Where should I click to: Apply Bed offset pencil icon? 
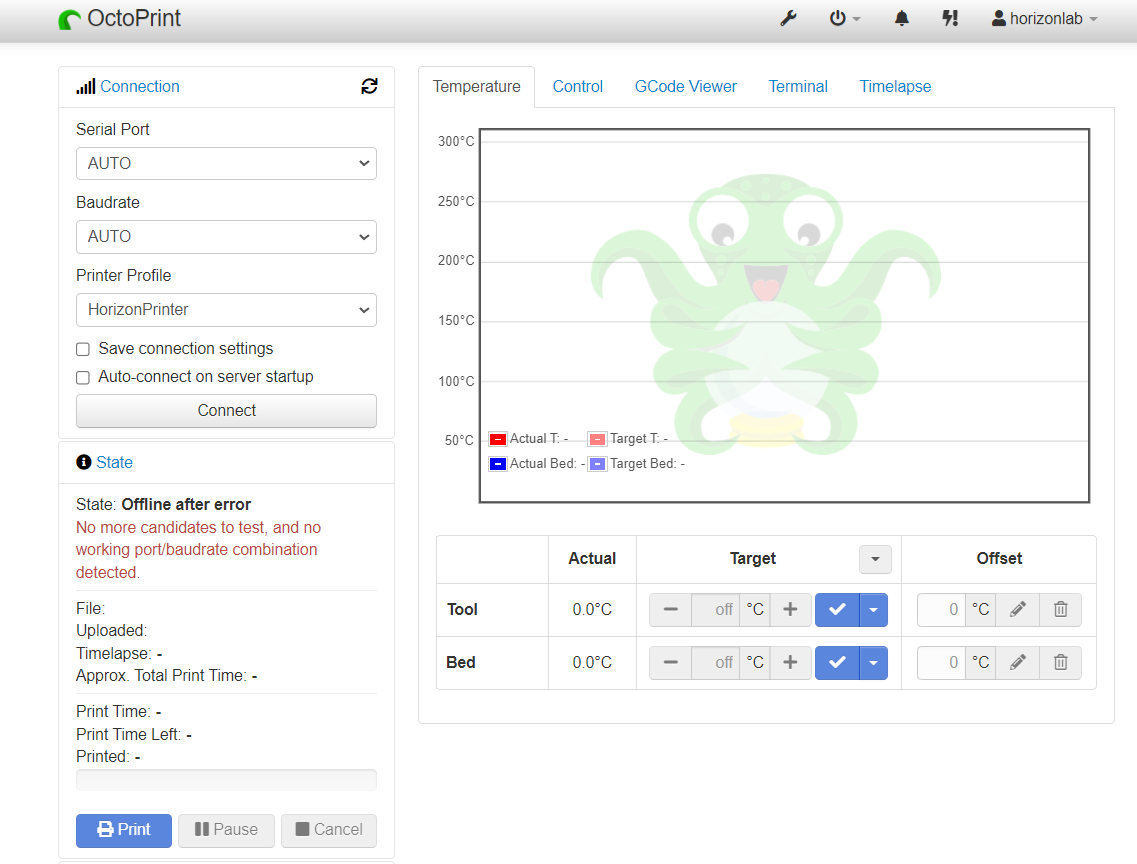(x=1017, y=662)
